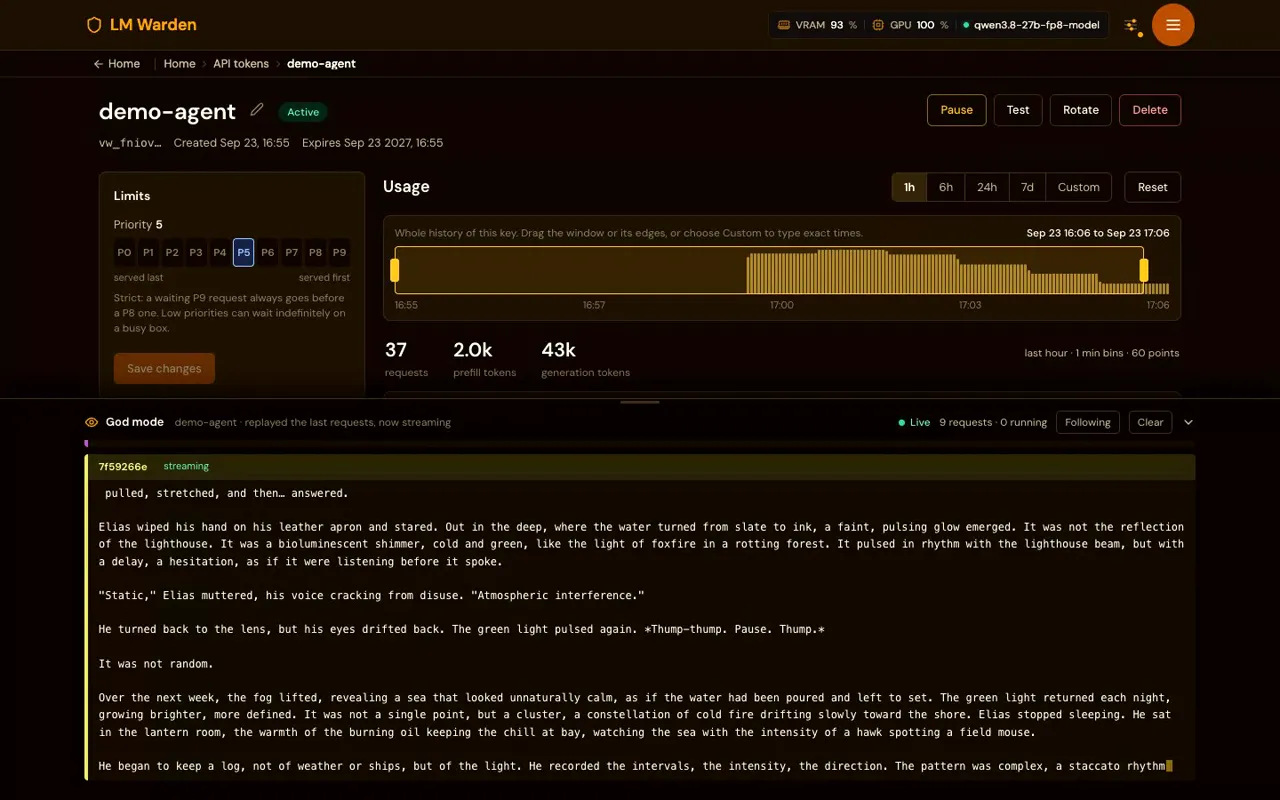Go back via the Home arrow link
1280x800 pixels.
tap(116, 63)
